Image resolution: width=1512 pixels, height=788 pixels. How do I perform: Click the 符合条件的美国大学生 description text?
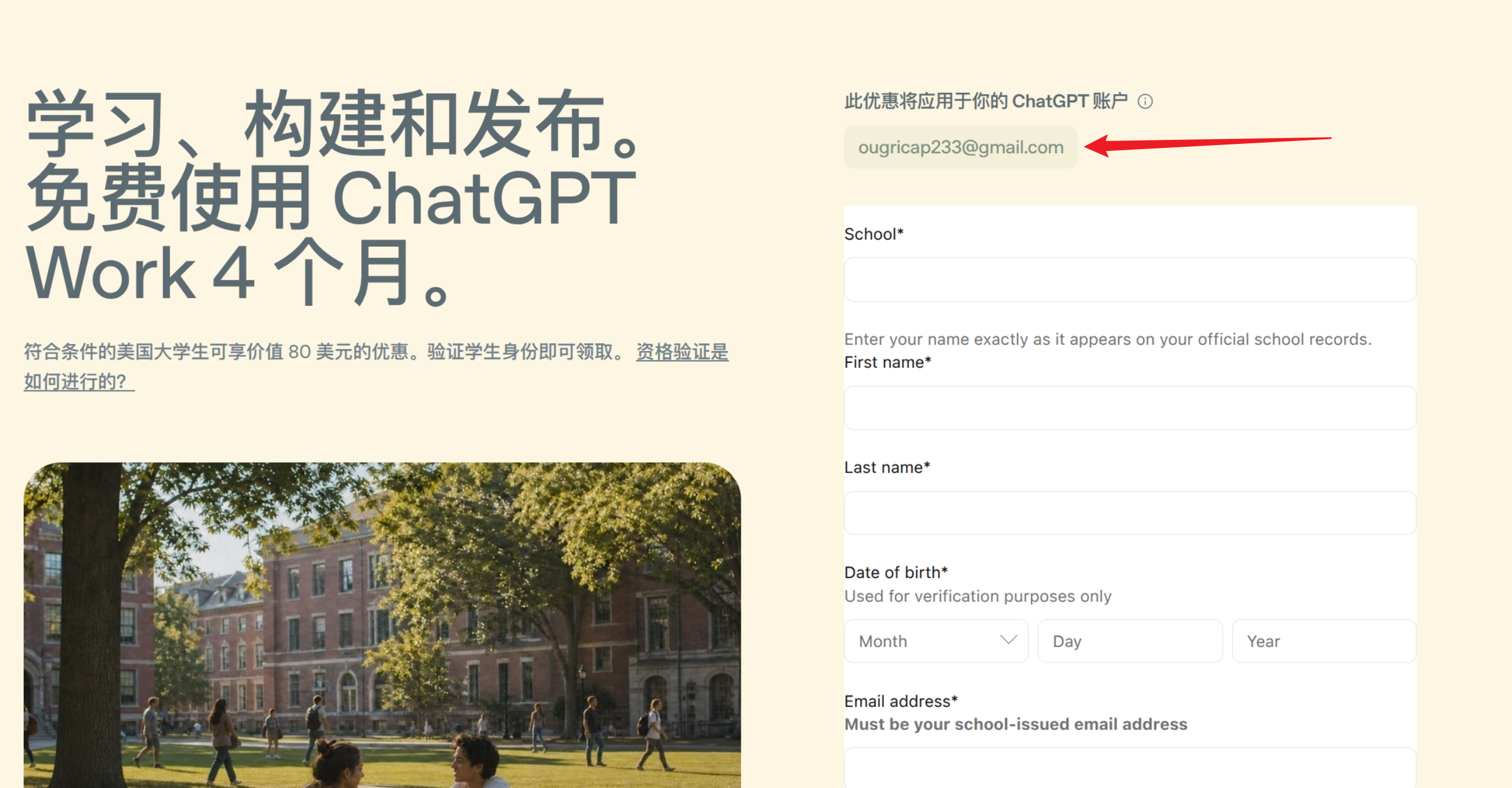click(327, 352)
